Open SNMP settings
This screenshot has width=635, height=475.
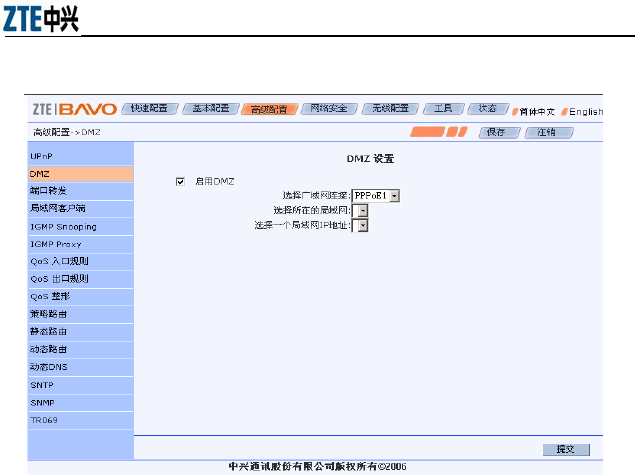tap(81, 403)
